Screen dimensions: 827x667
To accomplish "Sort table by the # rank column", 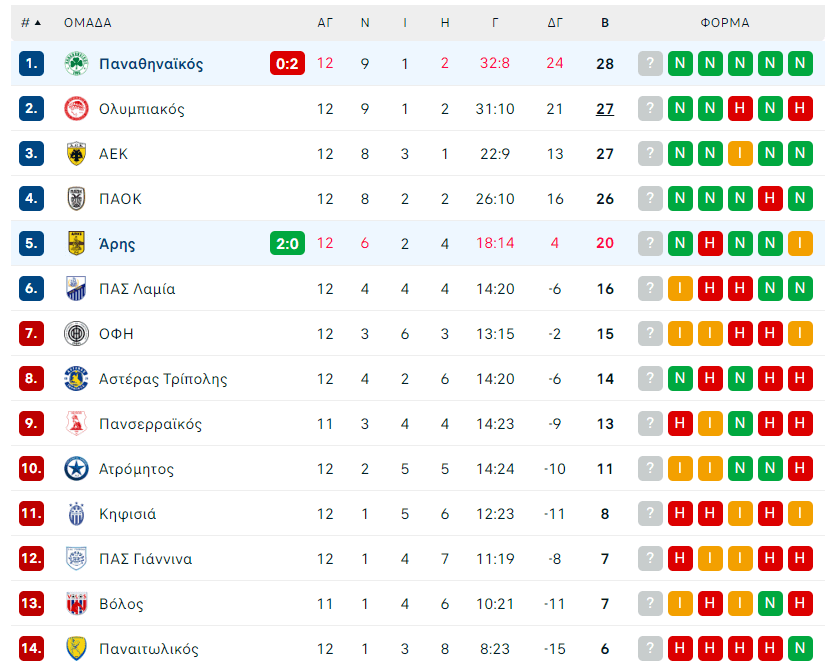I will [31, 22].
